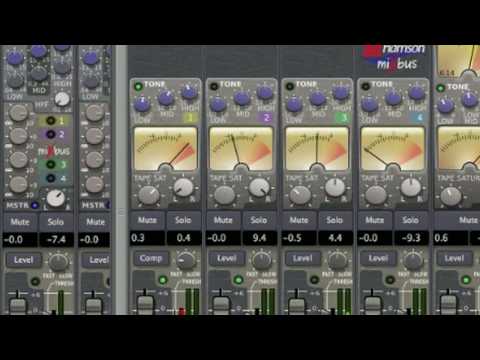Viewport: 480px width, 360px height.
Task: Click the VU meter on mix bus 4
Action: click(393, 148)
